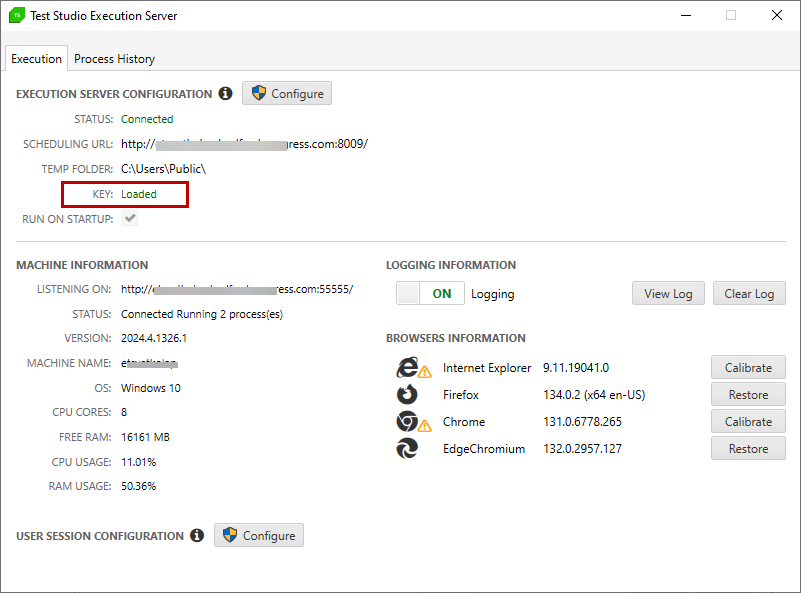Select Chrome version 131.0.6778.265
The height and width of the screenshot is (593, 801).
coord(582,422)
